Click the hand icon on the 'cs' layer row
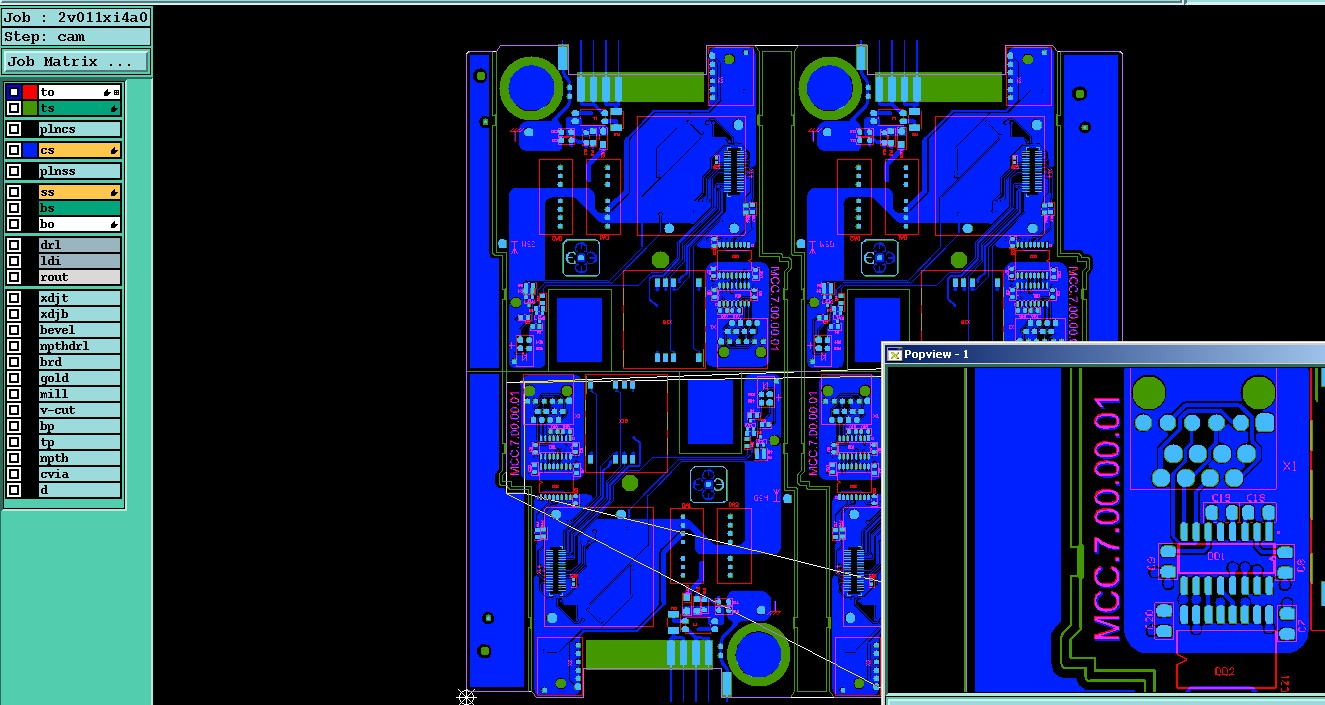 (x=115, y=150)
